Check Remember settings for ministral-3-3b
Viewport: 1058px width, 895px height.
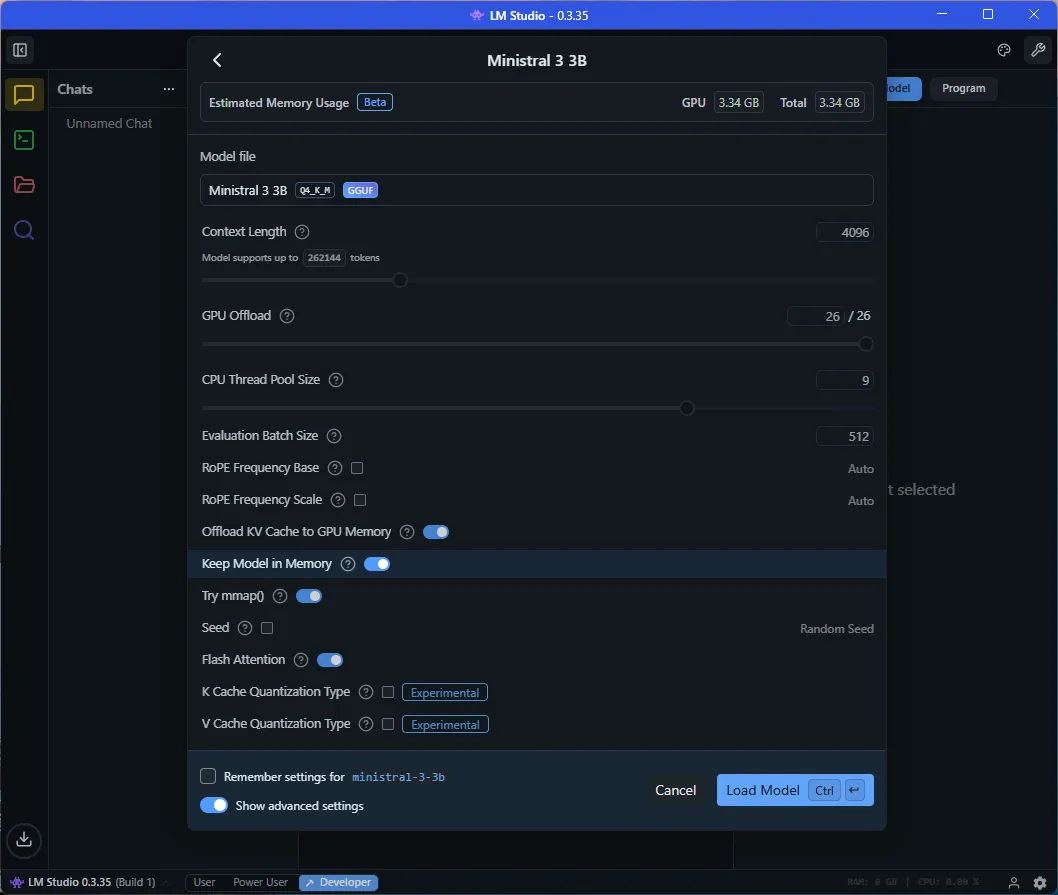tap(208, 776)
